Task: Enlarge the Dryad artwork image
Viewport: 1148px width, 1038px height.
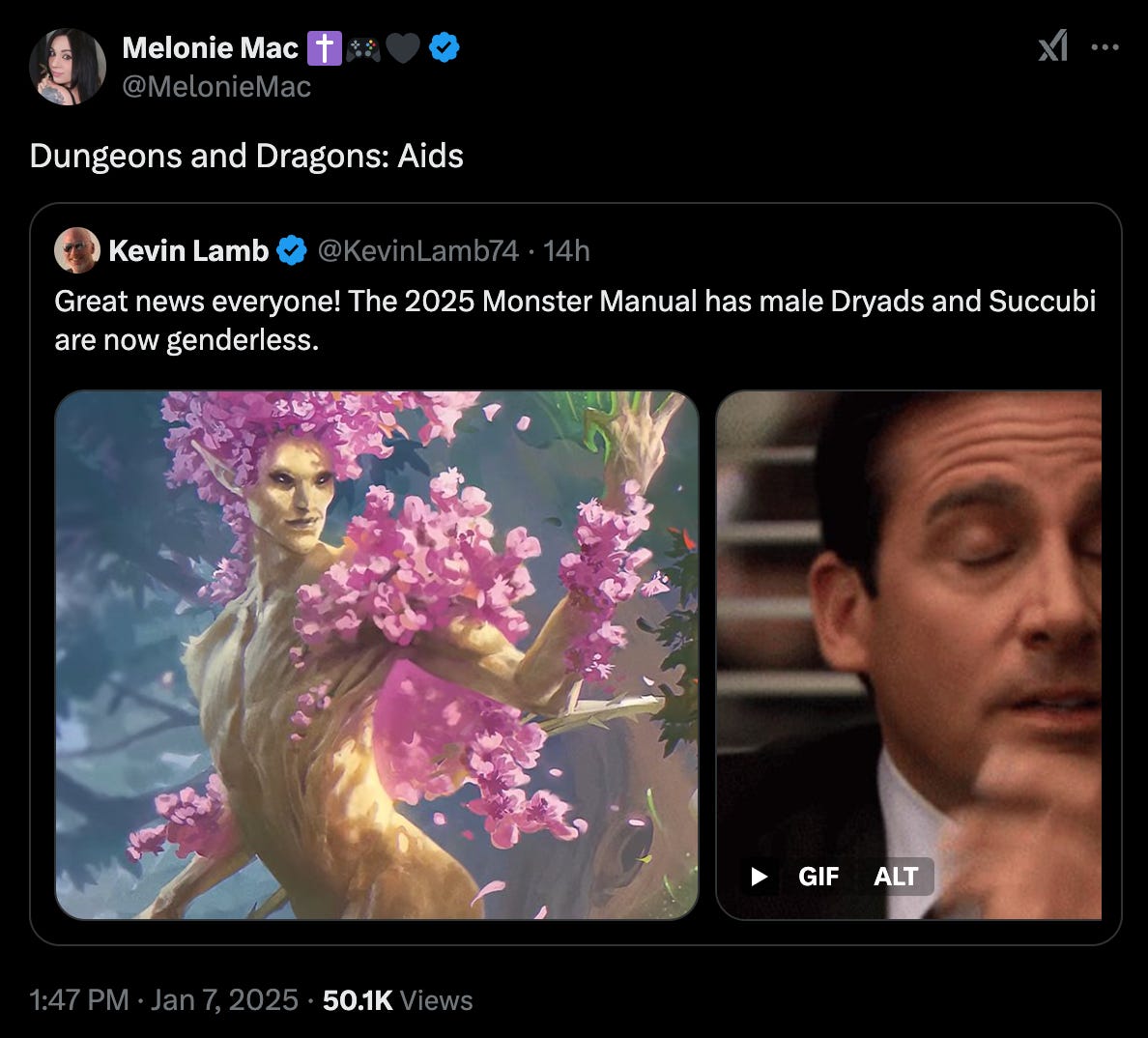Action: (x=377, y=654)
